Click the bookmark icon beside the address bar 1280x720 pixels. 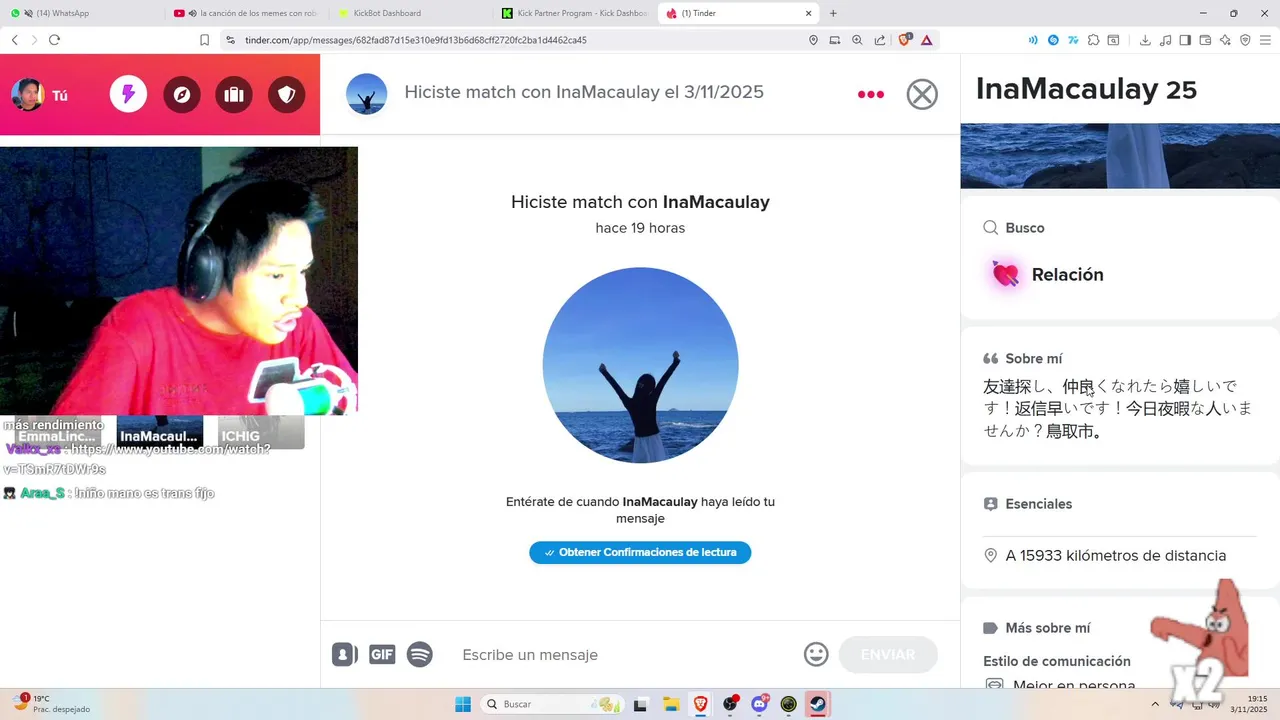coord(204,40)
